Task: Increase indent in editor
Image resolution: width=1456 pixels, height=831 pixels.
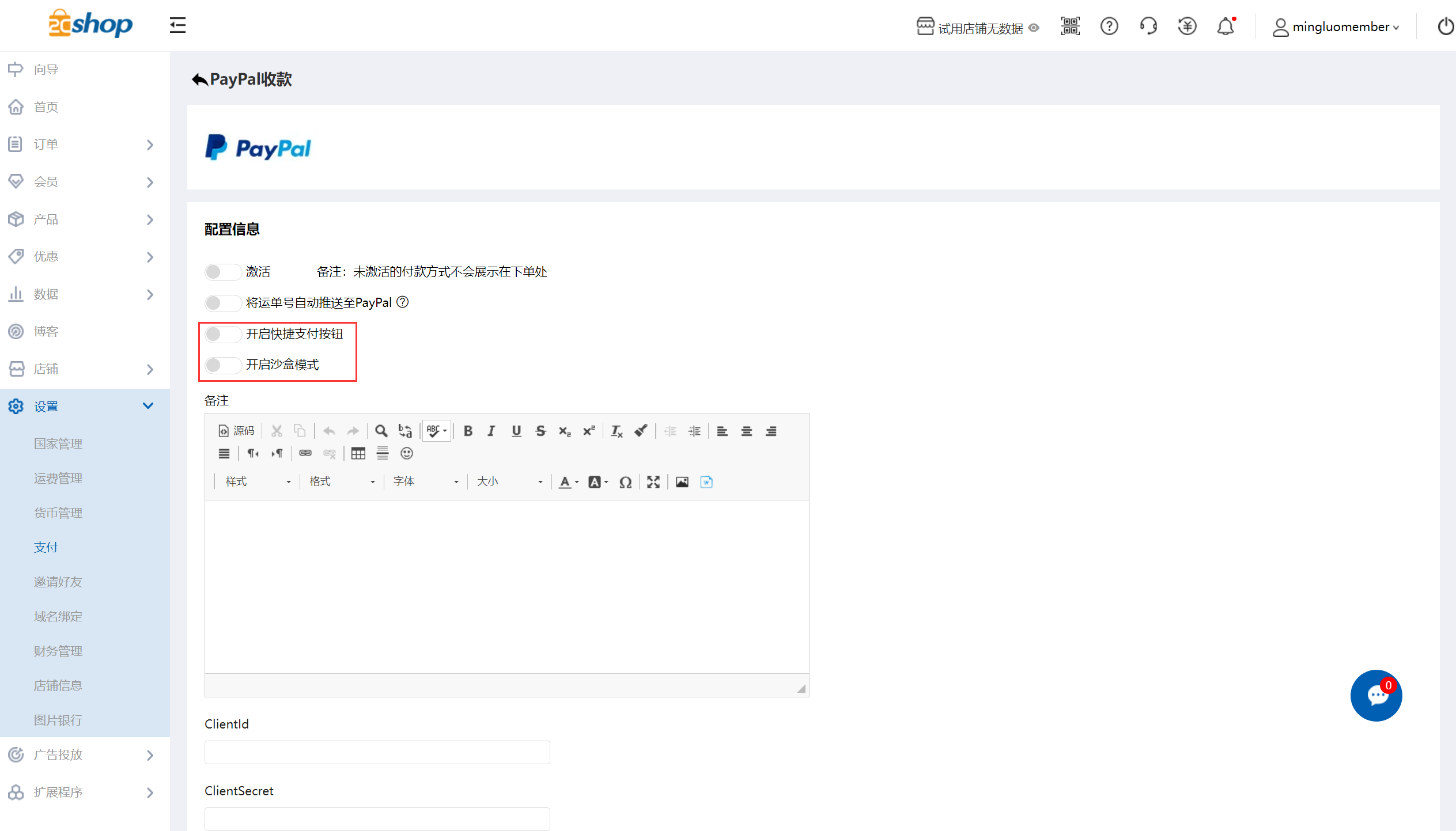Action: pos(694,431)
